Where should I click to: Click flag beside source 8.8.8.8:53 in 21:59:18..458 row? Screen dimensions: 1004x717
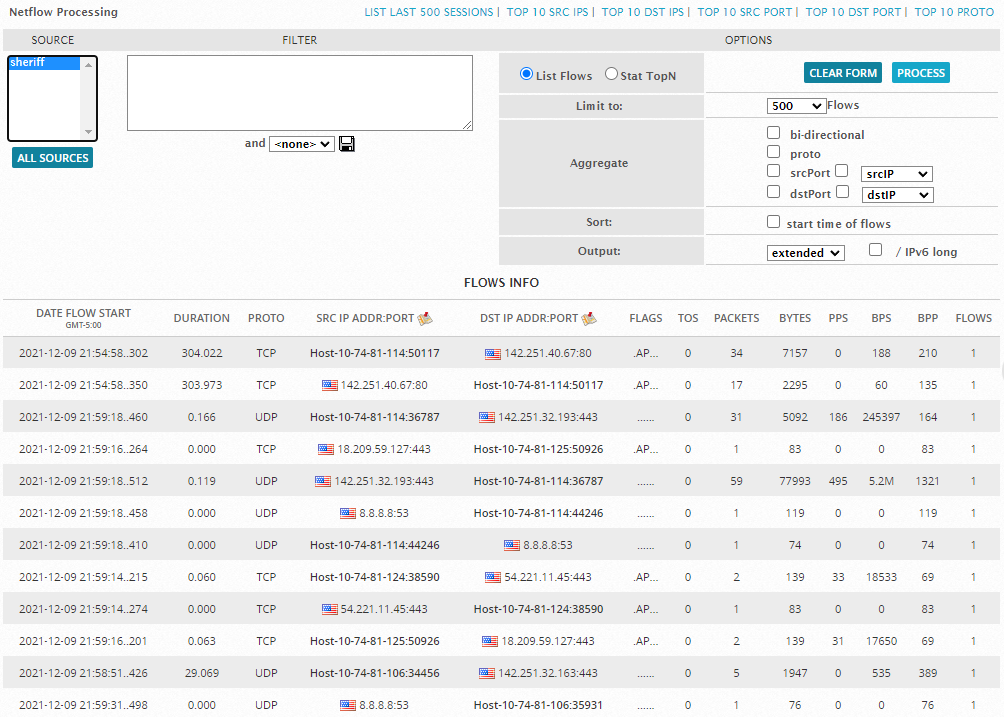[x=348, y=513]
